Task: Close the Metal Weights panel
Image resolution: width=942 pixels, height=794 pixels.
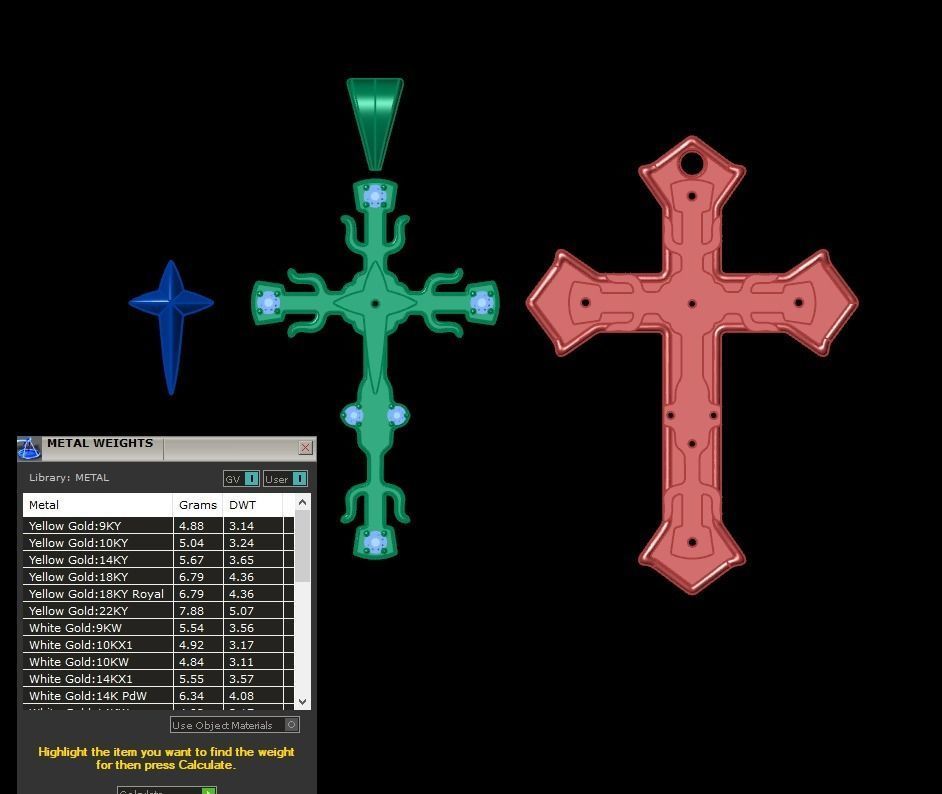Action: [305, 447]
